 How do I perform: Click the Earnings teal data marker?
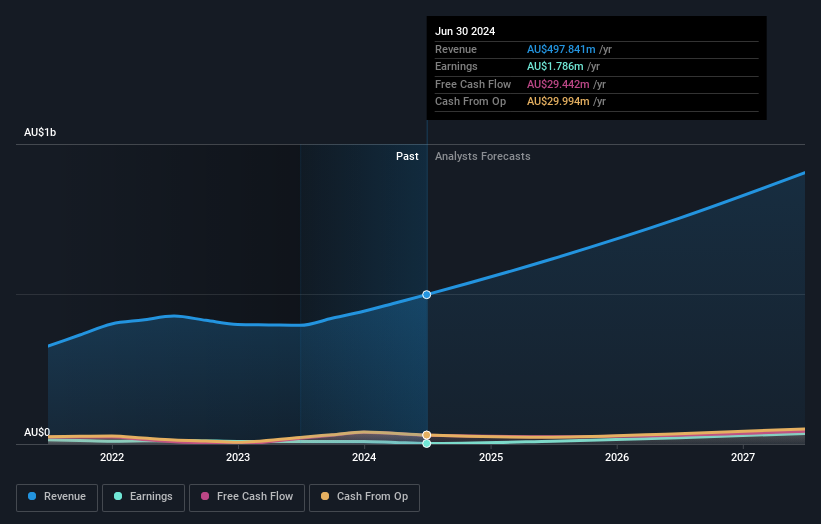click(x=427, y=443)
